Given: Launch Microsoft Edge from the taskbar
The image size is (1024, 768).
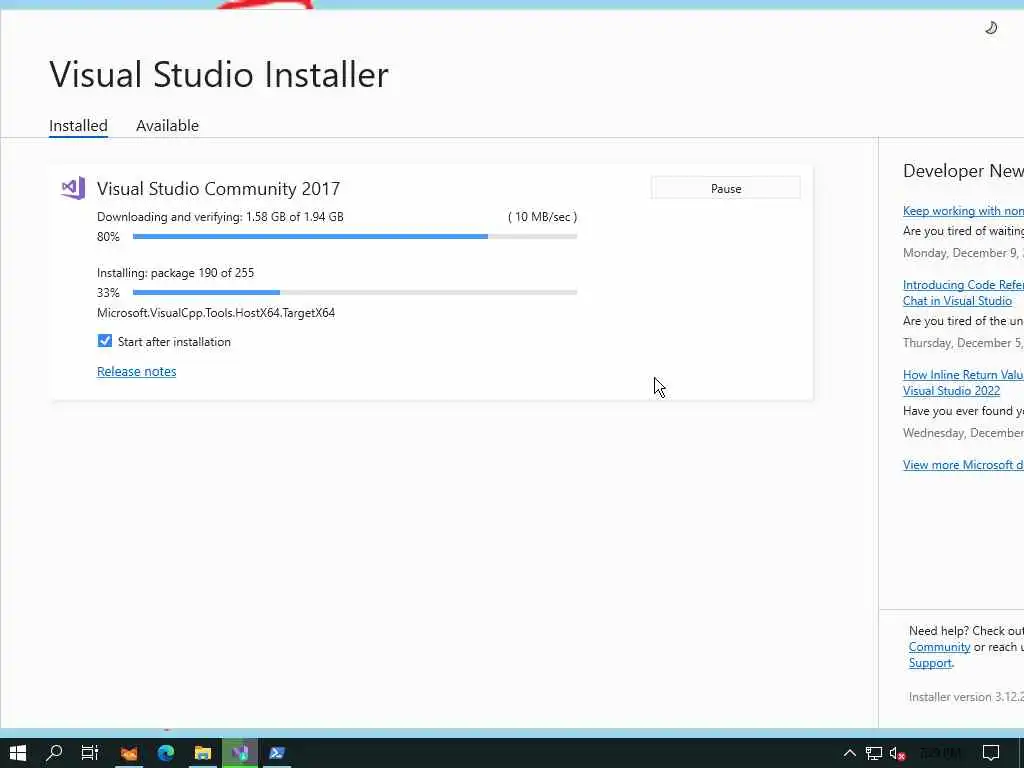Looking at the screenshot, I should 166,753.
